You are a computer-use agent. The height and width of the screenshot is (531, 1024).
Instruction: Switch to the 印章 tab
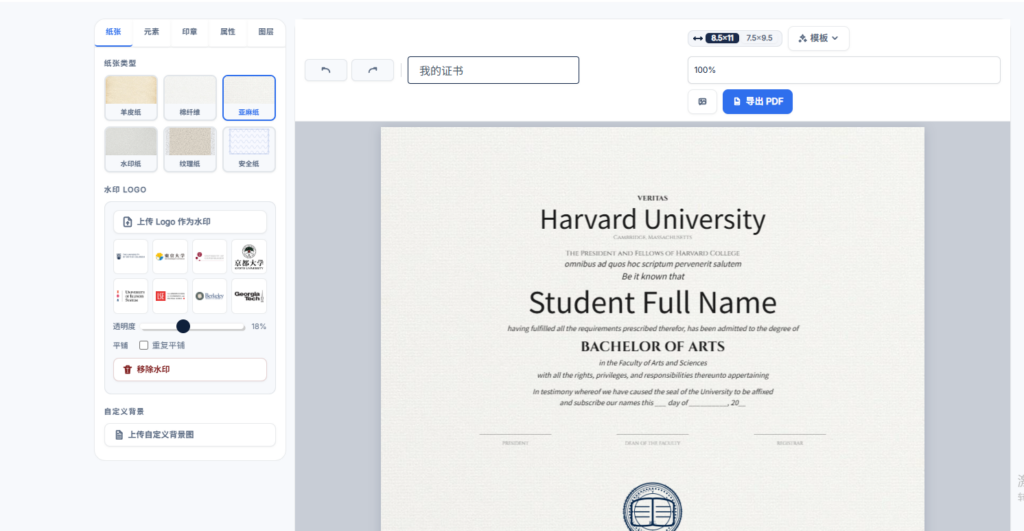189,32
